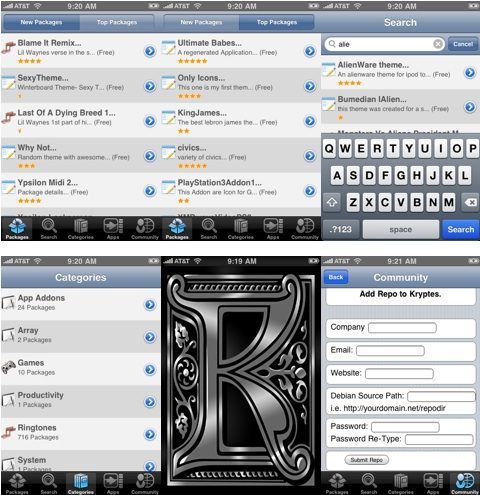Focus the Company input field
The image size is (480, 495).
(x=402, y=328)
